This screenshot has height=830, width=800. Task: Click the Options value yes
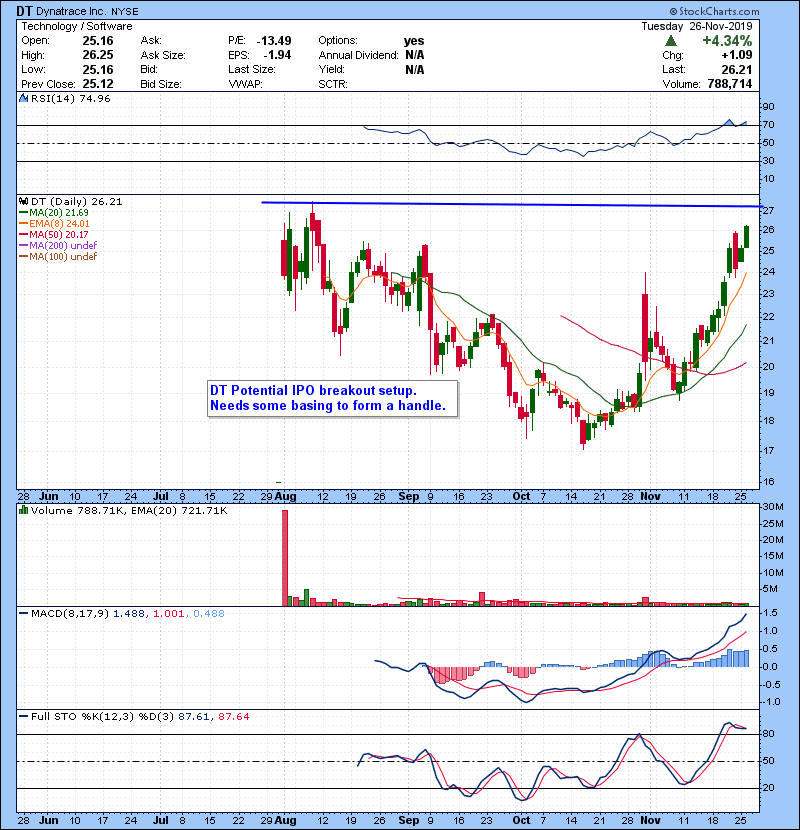[x=414, y=41]
